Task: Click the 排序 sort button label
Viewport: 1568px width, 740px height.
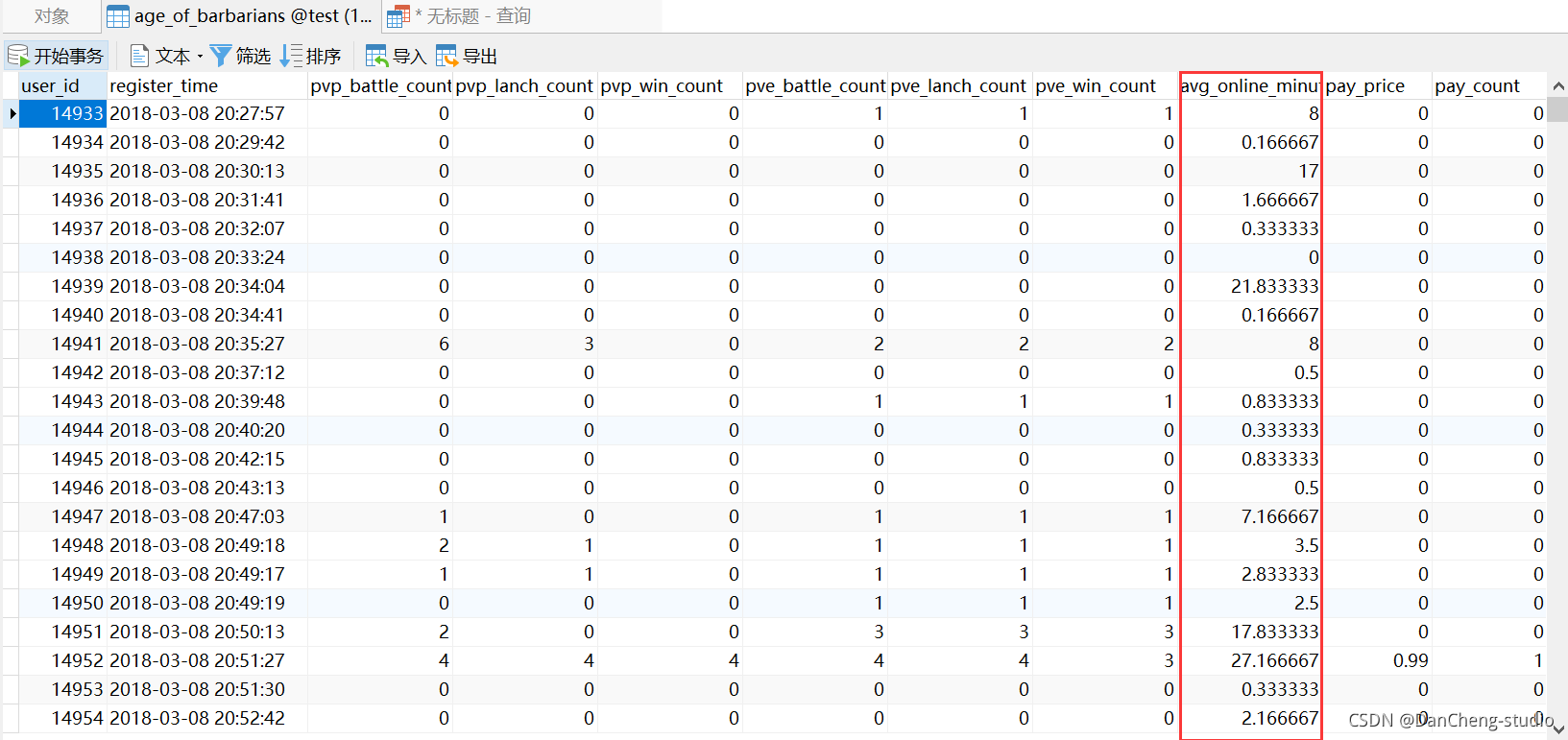Action: pos(324,57)
